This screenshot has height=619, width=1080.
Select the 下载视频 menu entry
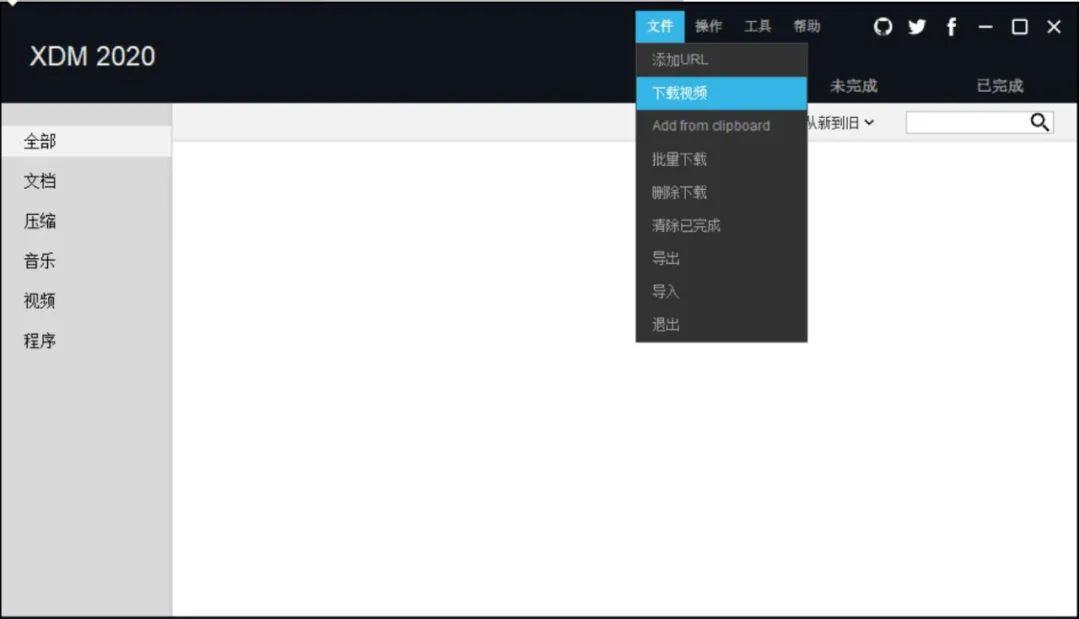pos(721,93)
